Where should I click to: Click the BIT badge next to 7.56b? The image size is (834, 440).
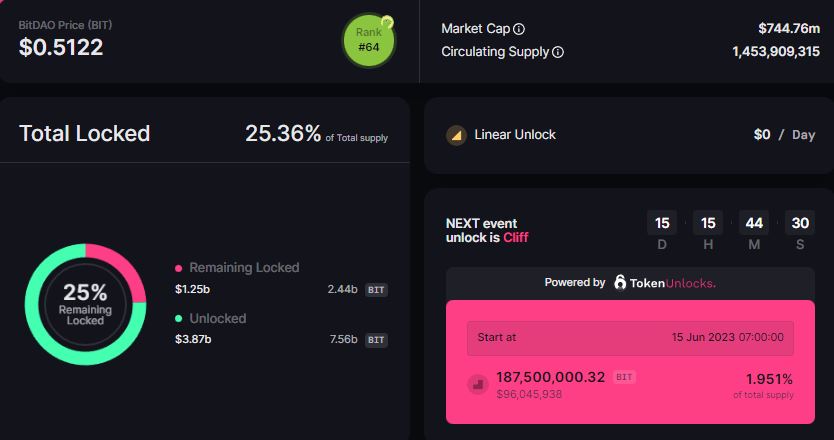(376, 340)
